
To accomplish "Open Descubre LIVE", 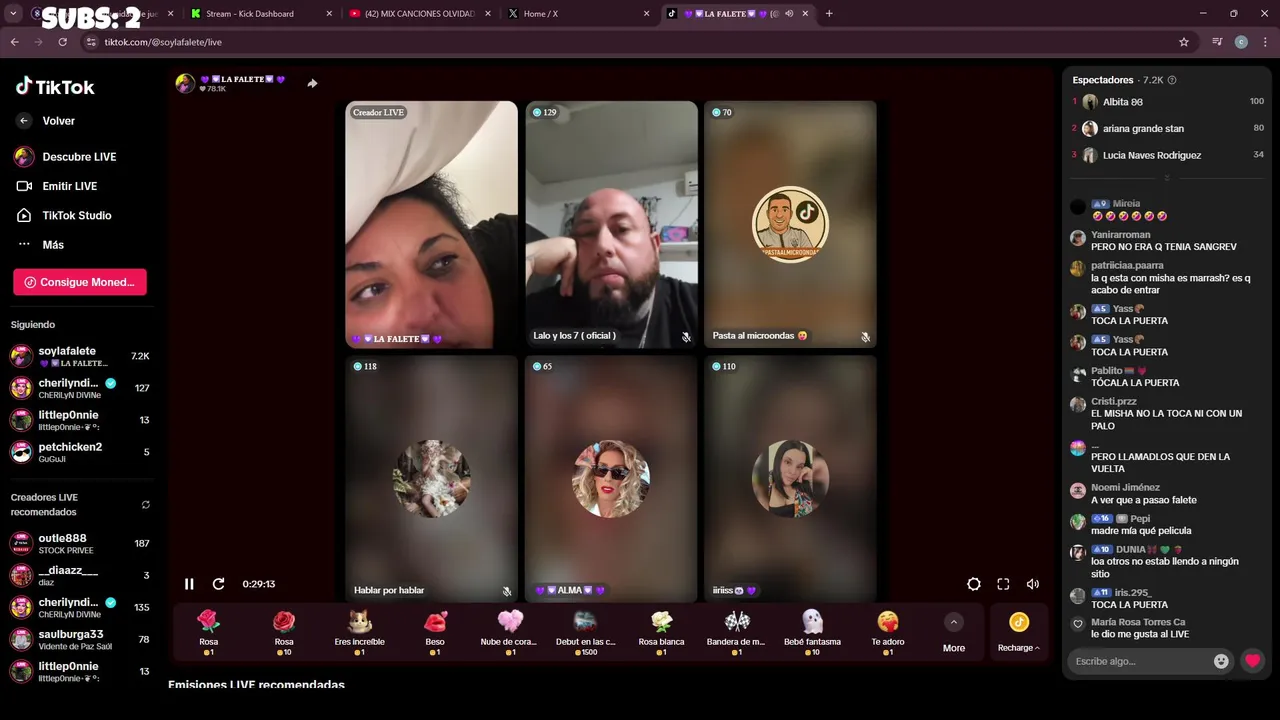I will pyautogui.click(x=66, y=157).
